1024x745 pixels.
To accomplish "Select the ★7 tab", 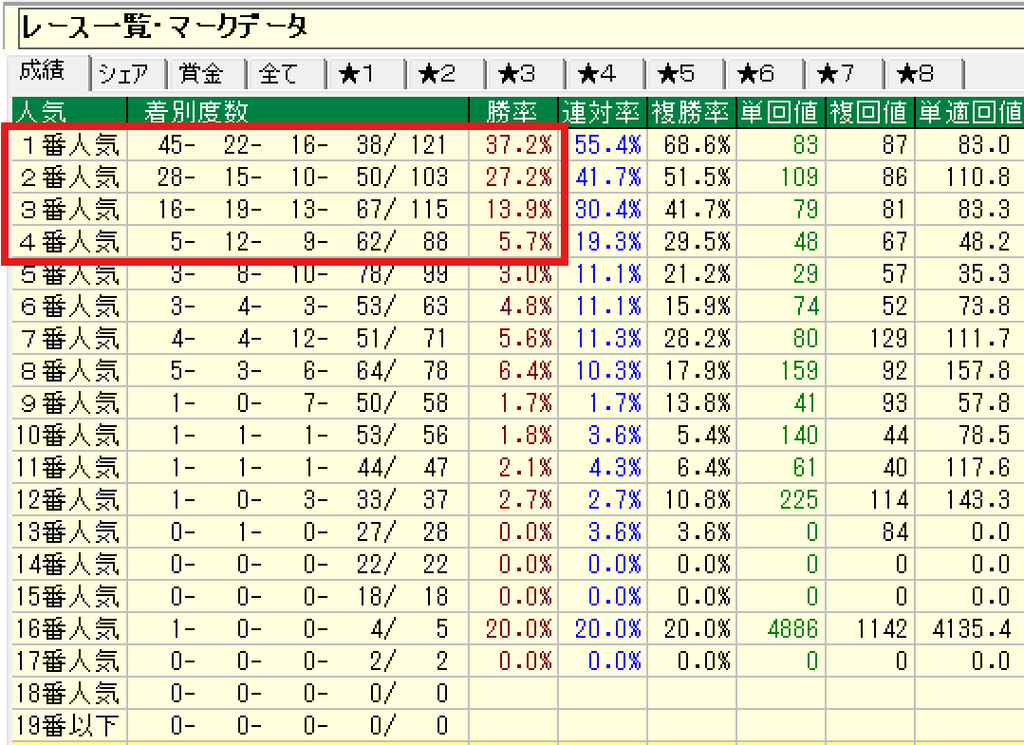I will (x=844, y=74).
